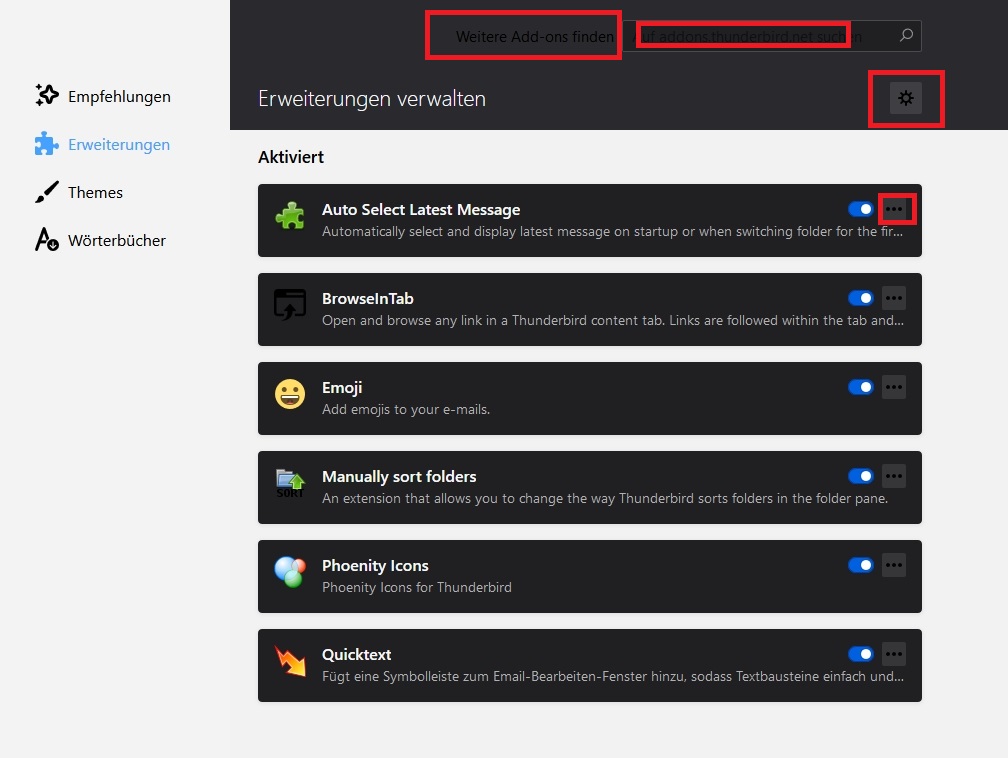Open the Quicktext extension details
This screenshot has width=1008, height=758.
click(x=357, y=654)
